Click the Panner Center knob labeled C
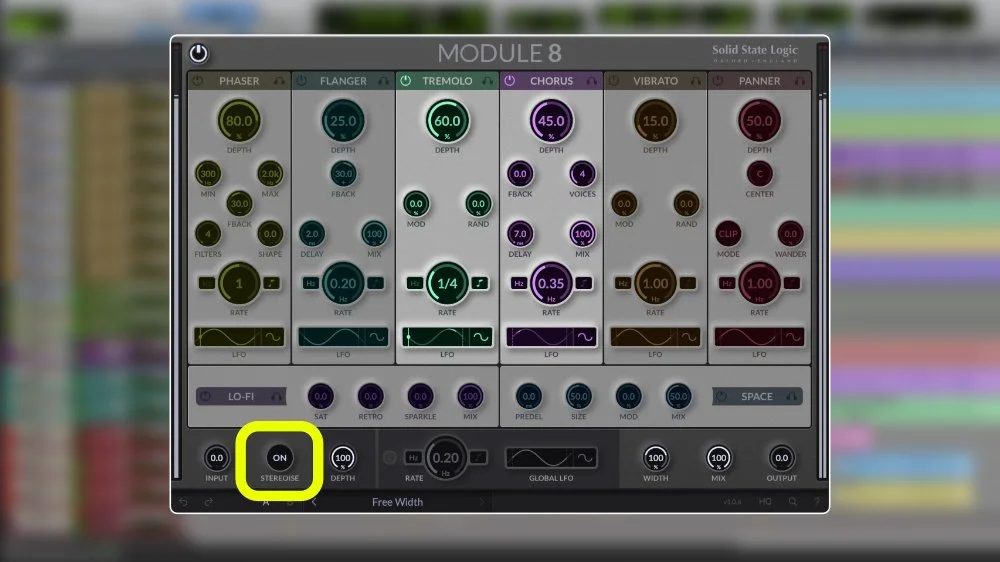The width and height of the screenshot is (1000, 562). pos(759,174)
